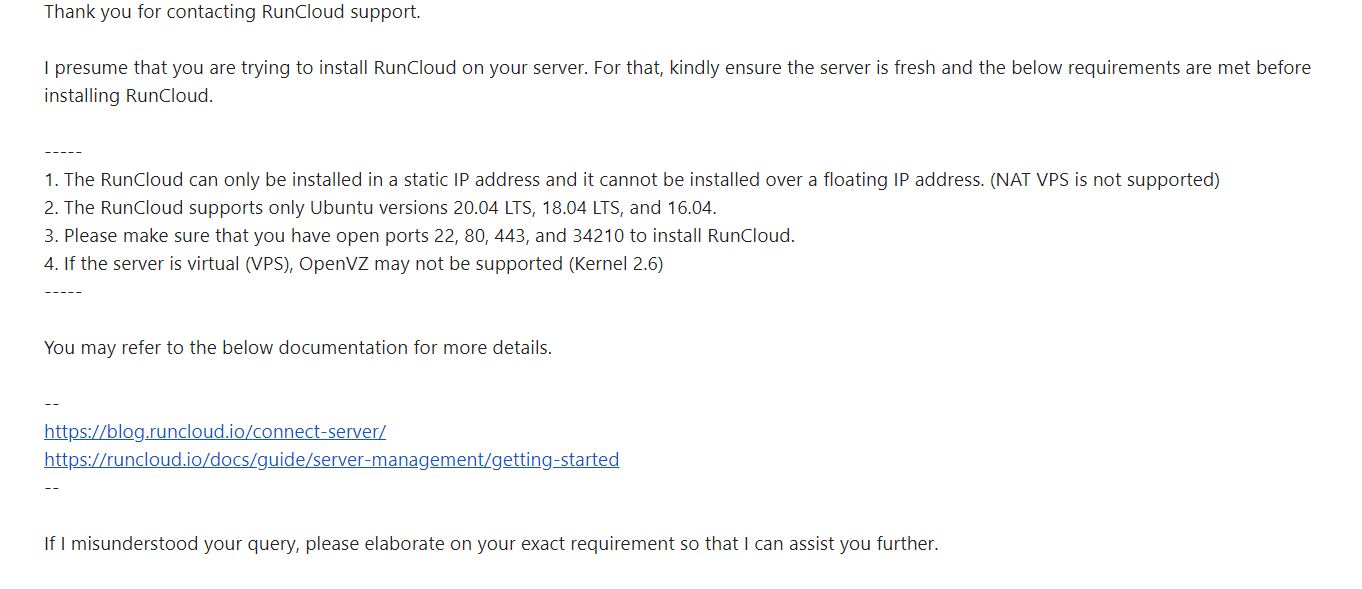Click the 'installing RunCloud.' line ending the paragraph
Image resolution: width=1362 pixels, height=589 pixels.
(x=128, y=96)
